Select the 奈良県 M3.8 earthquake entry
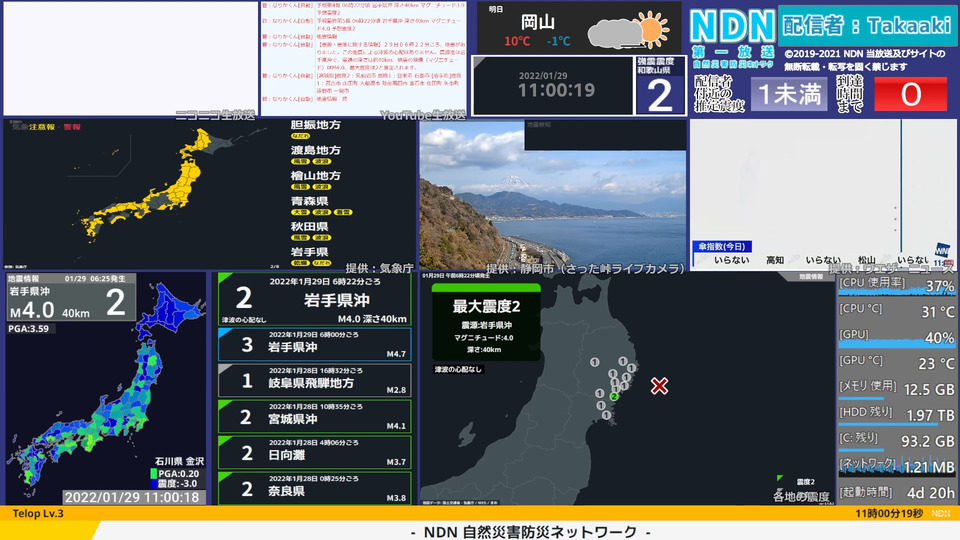The height and width of the screenshot is (540, 960). pos(315,488)
